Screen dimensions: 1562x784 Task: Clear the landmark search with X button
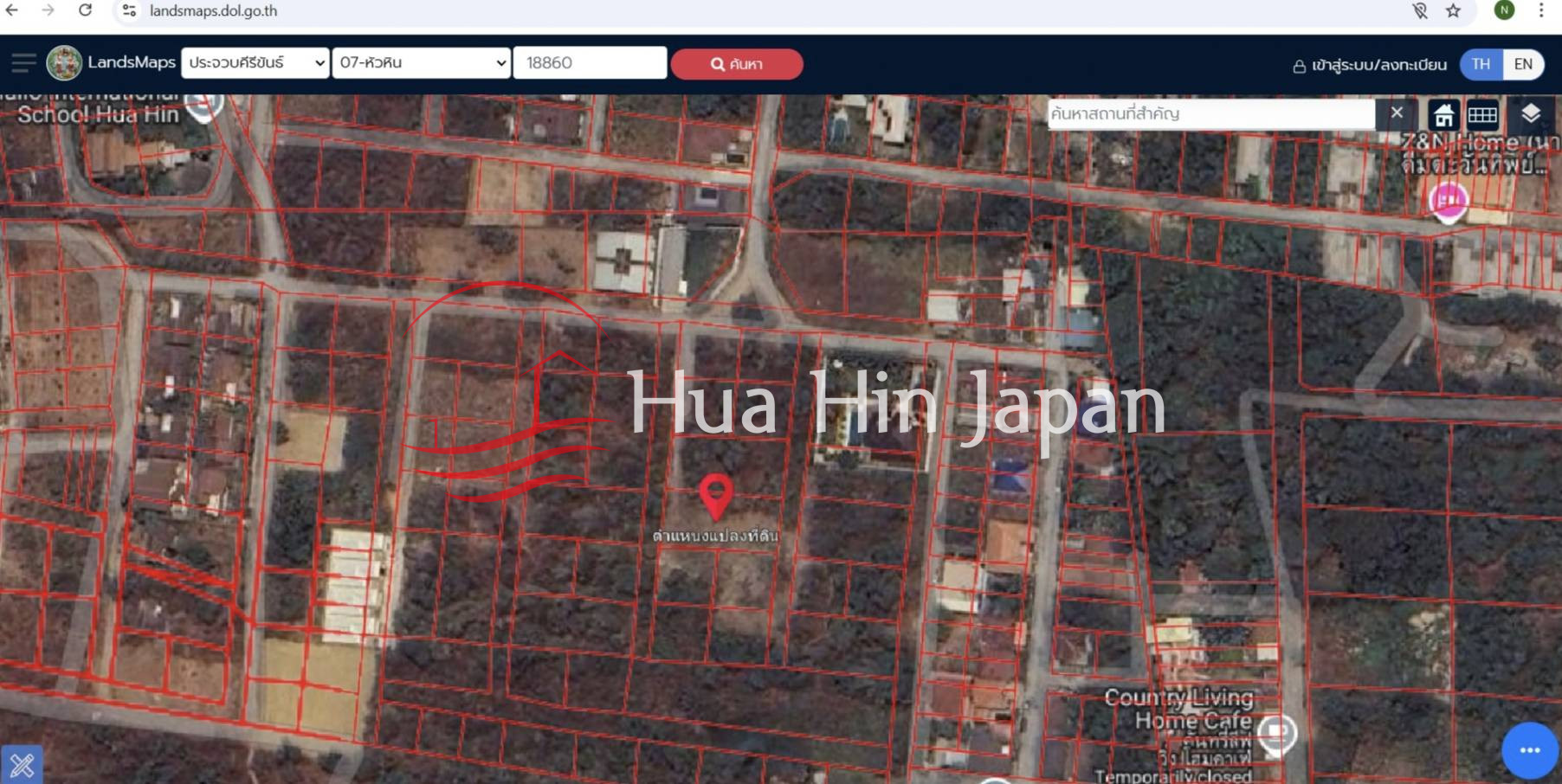pyautogui.click(x=1396, y=113)
